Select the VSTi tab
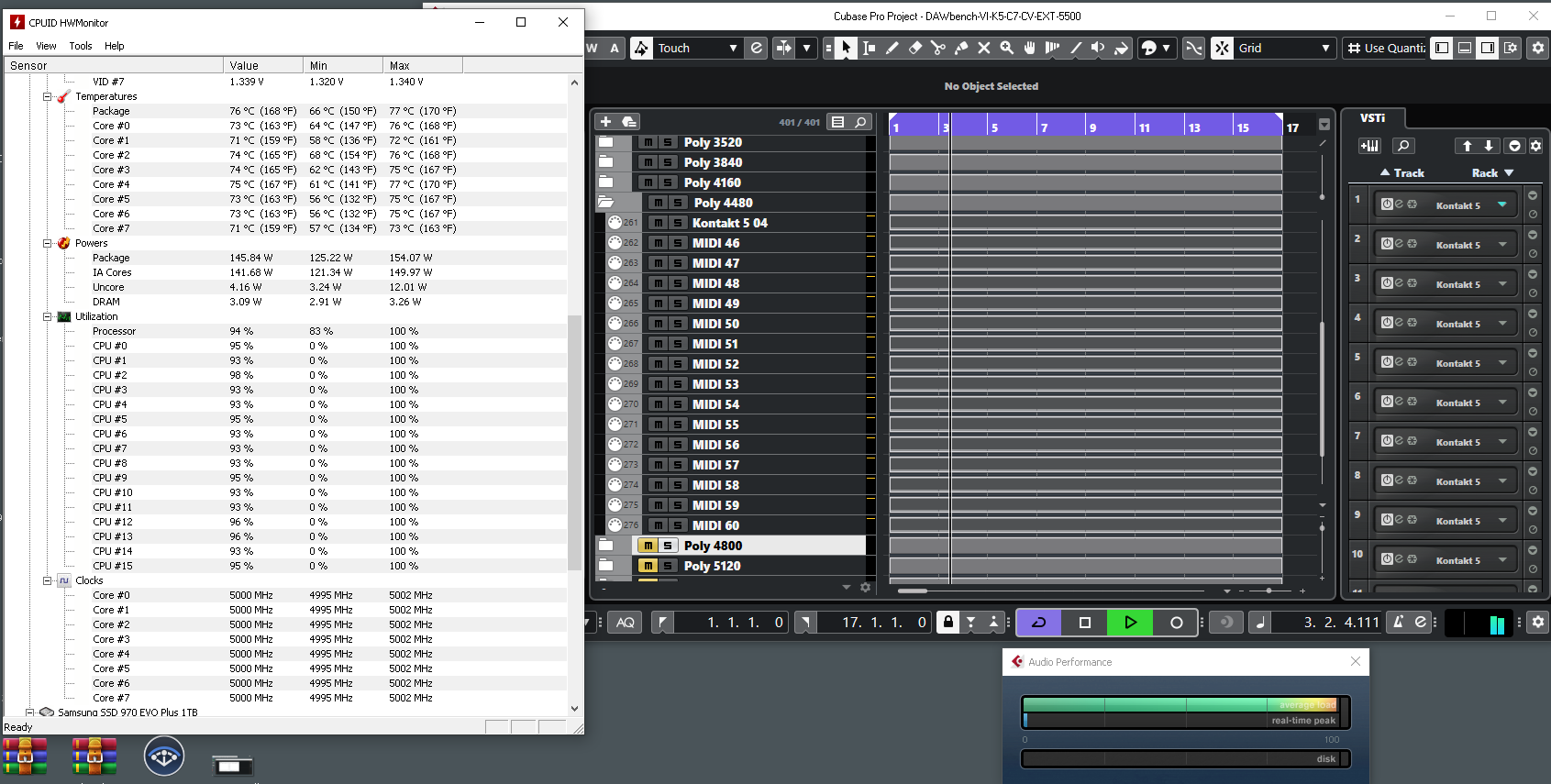 pos(1373,118)
